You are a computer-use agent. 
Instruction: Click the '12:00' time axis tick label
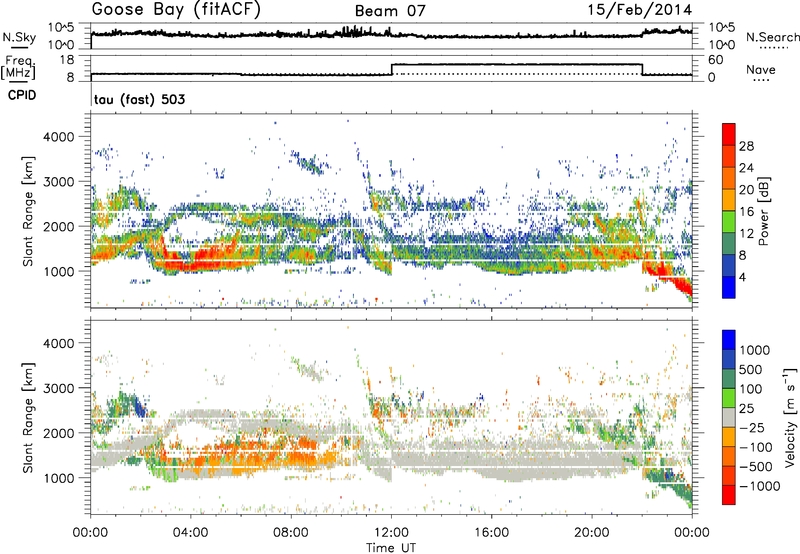tap(391, 533)
